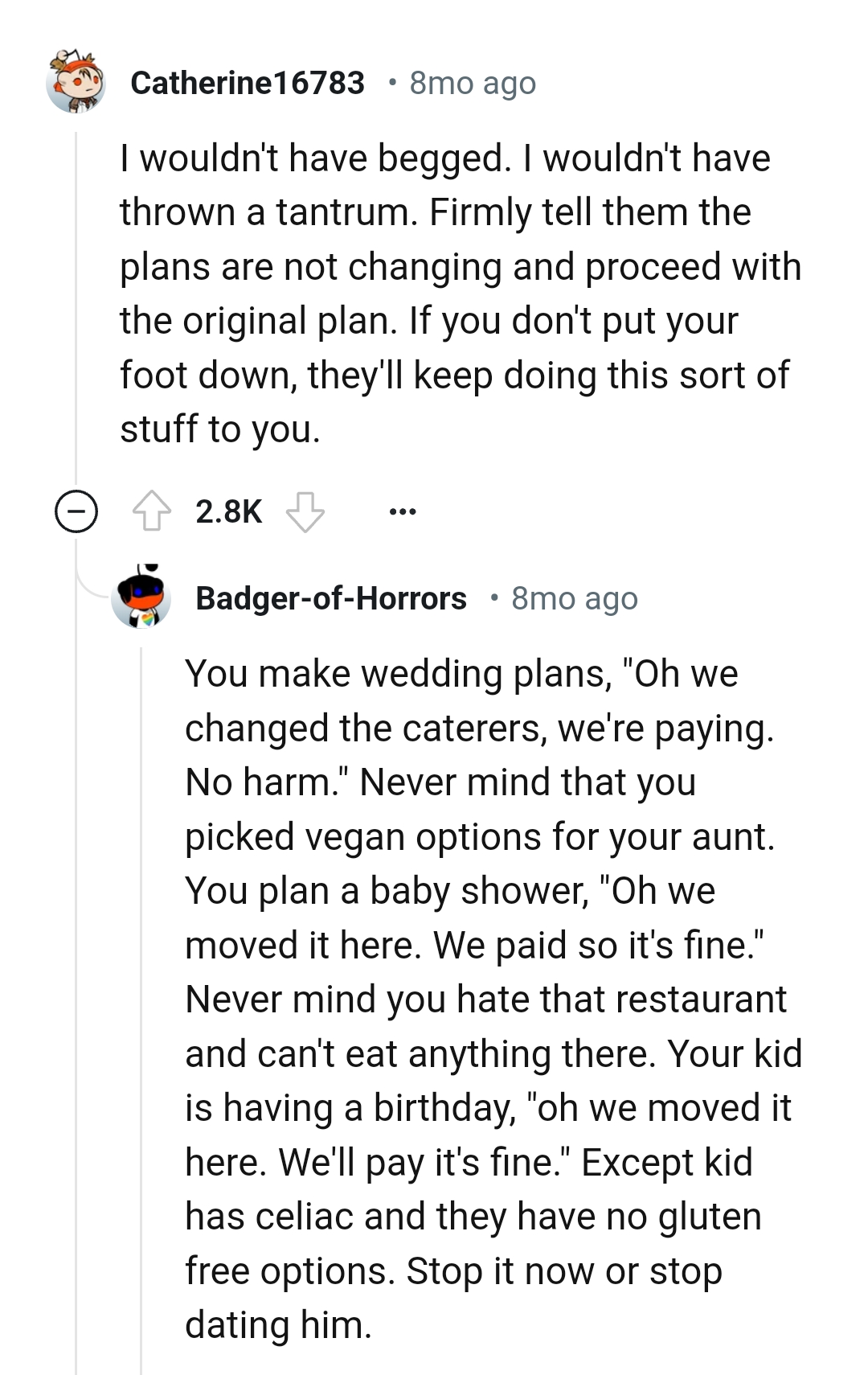Click Badger-of-Horrors' robot avatar
The width and height of the screenshot is (868, 1375).
143,599
